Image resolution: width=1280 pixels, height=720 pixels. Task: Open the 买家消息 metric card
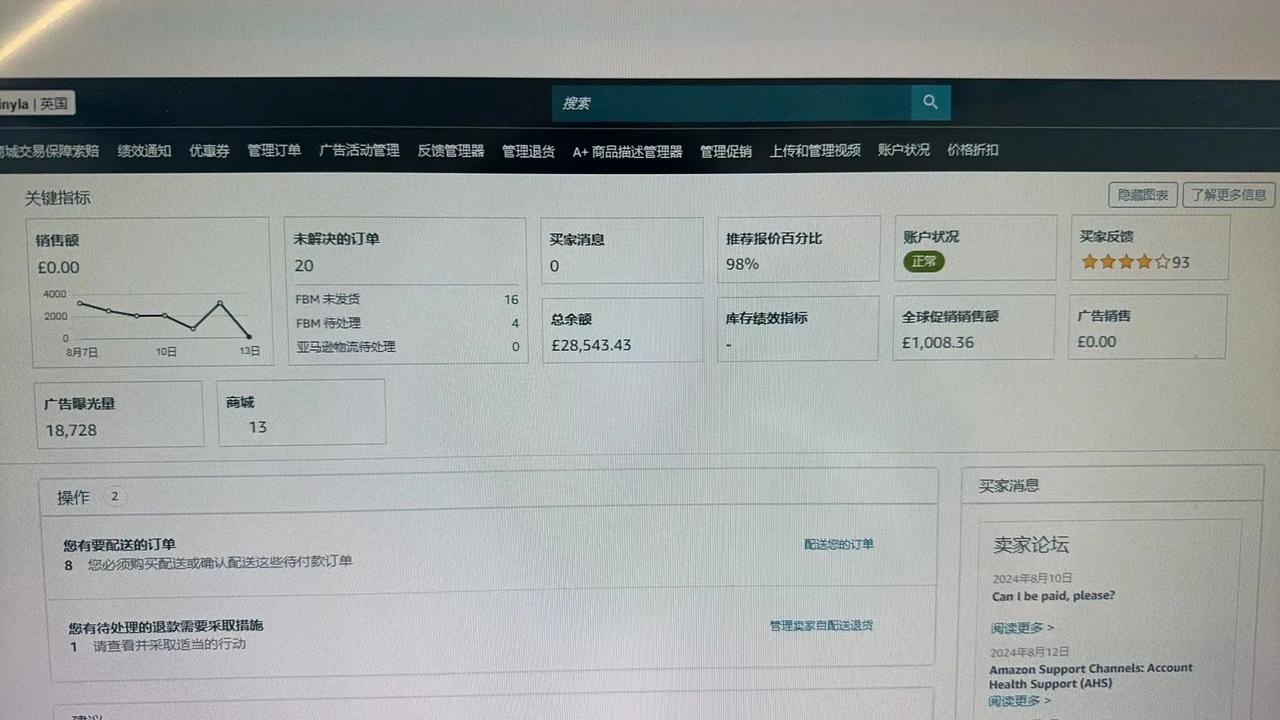coord(622,251)
